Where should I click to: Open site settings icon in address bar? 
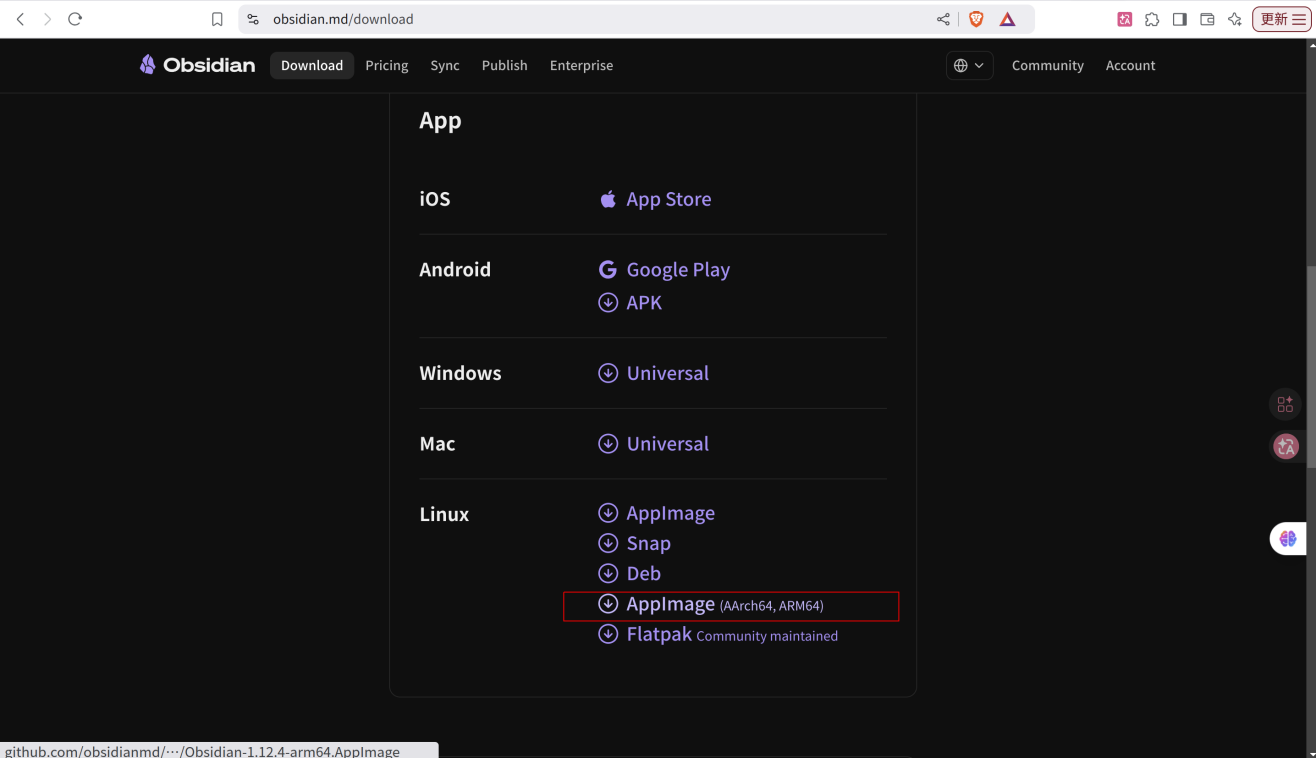253,19
